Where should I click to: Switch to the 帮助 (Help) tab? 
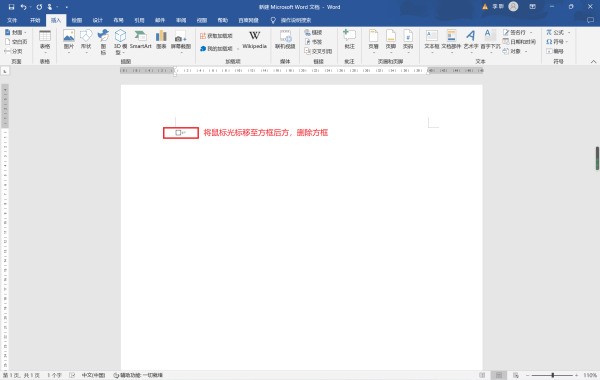coord(223,20)
